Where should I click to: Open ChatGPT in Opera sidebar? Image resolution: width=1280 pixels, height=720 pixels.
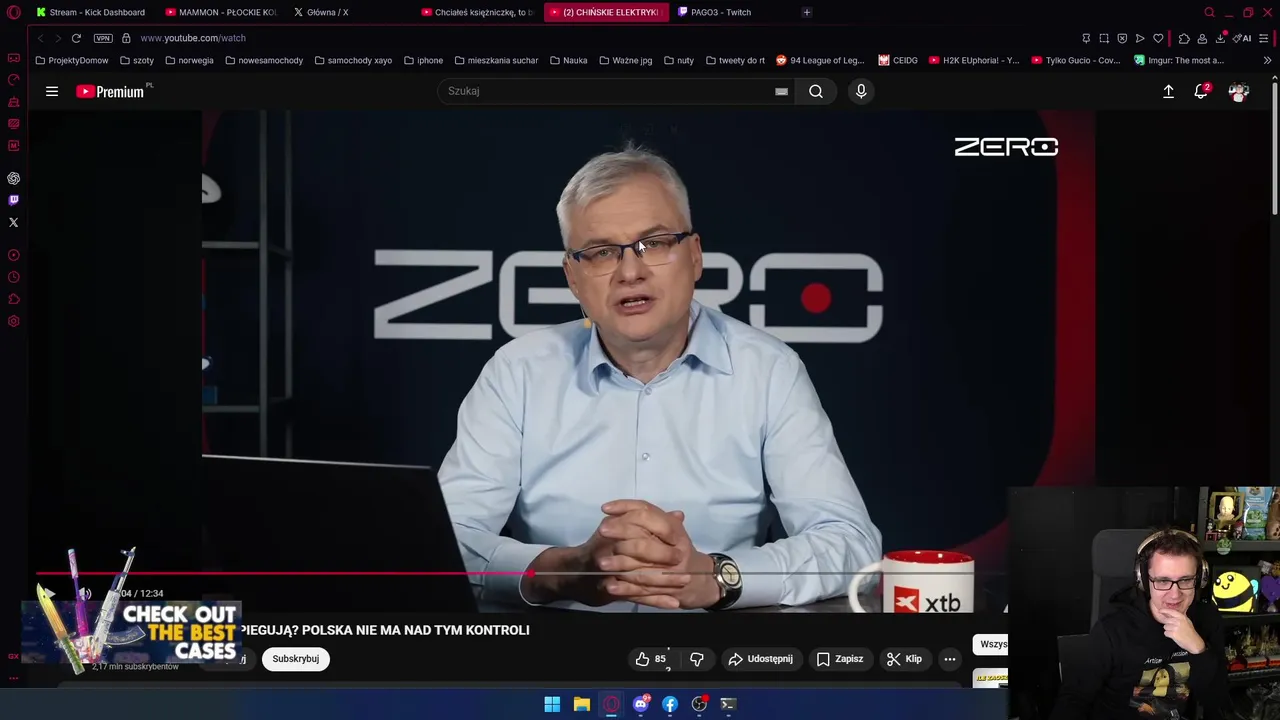[14, 178]
